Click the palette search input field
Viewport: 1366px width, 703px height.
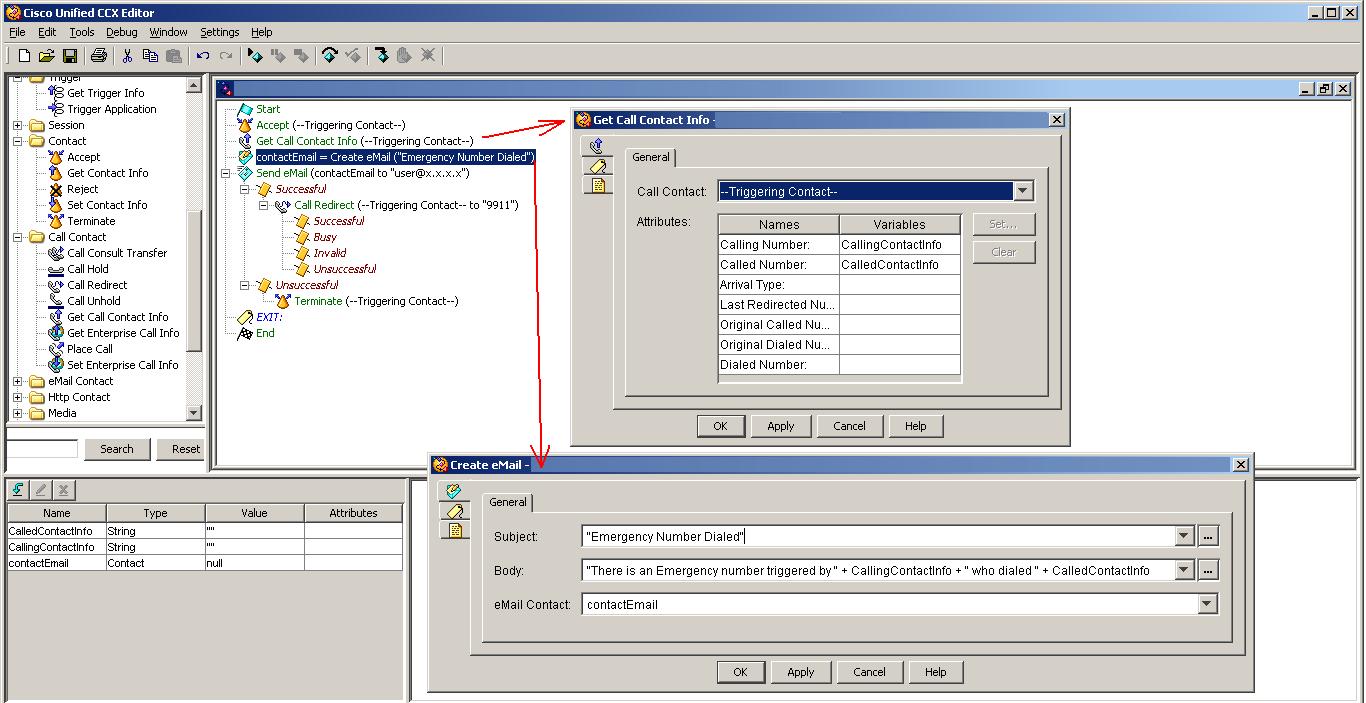43,449
